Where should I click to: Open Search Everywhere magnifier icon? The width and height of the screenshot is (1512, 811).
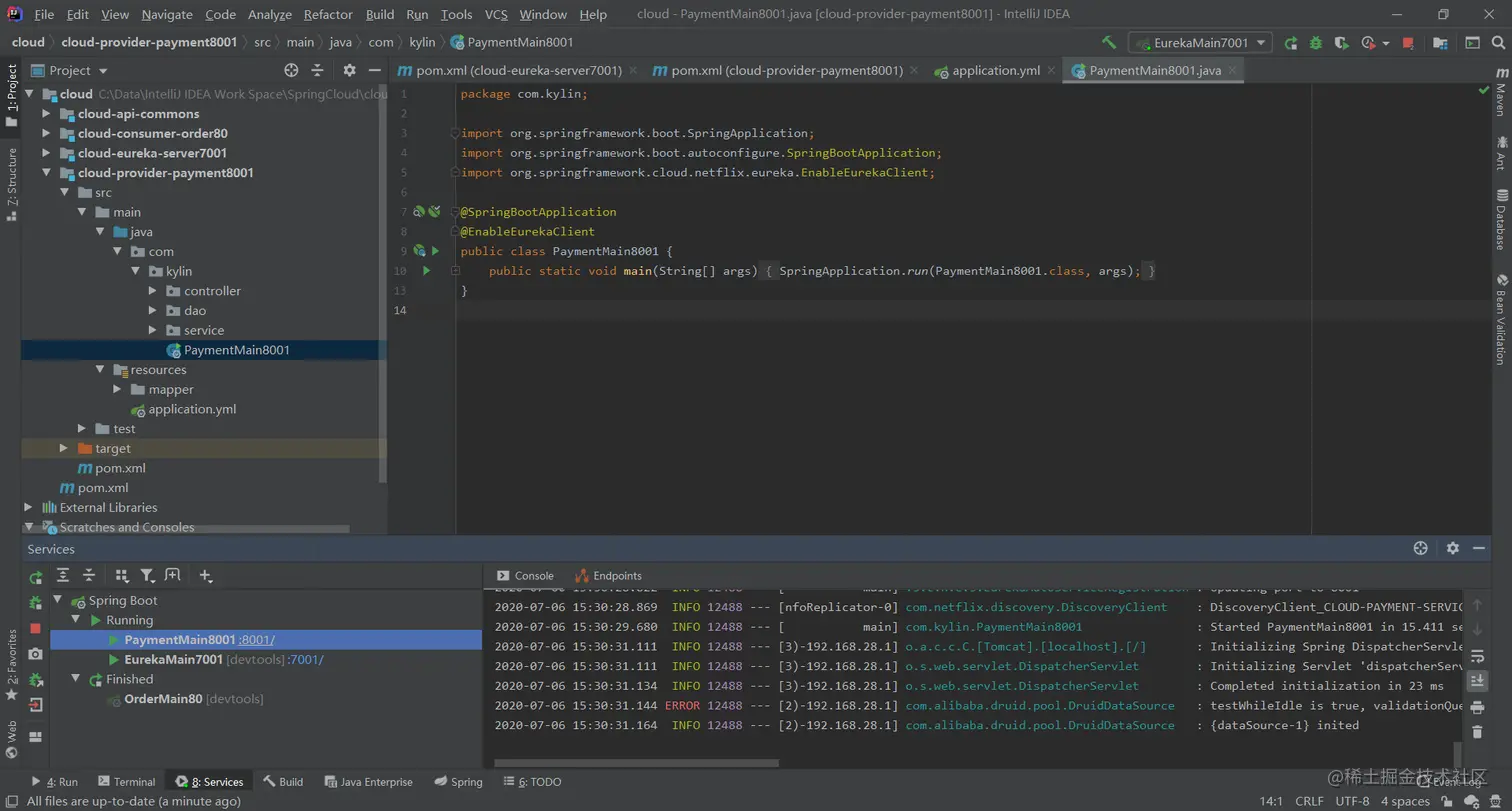tap(1498, 43)
